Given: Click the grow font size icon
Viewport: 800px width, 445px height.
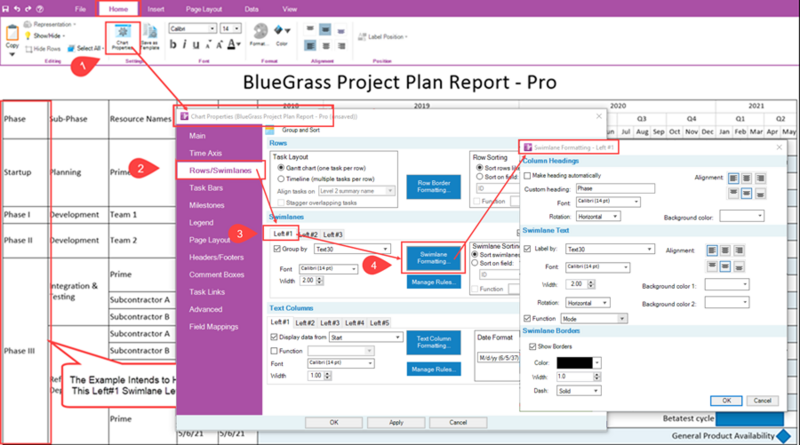Looking at the screenshot, I should [x=219, y=45].
